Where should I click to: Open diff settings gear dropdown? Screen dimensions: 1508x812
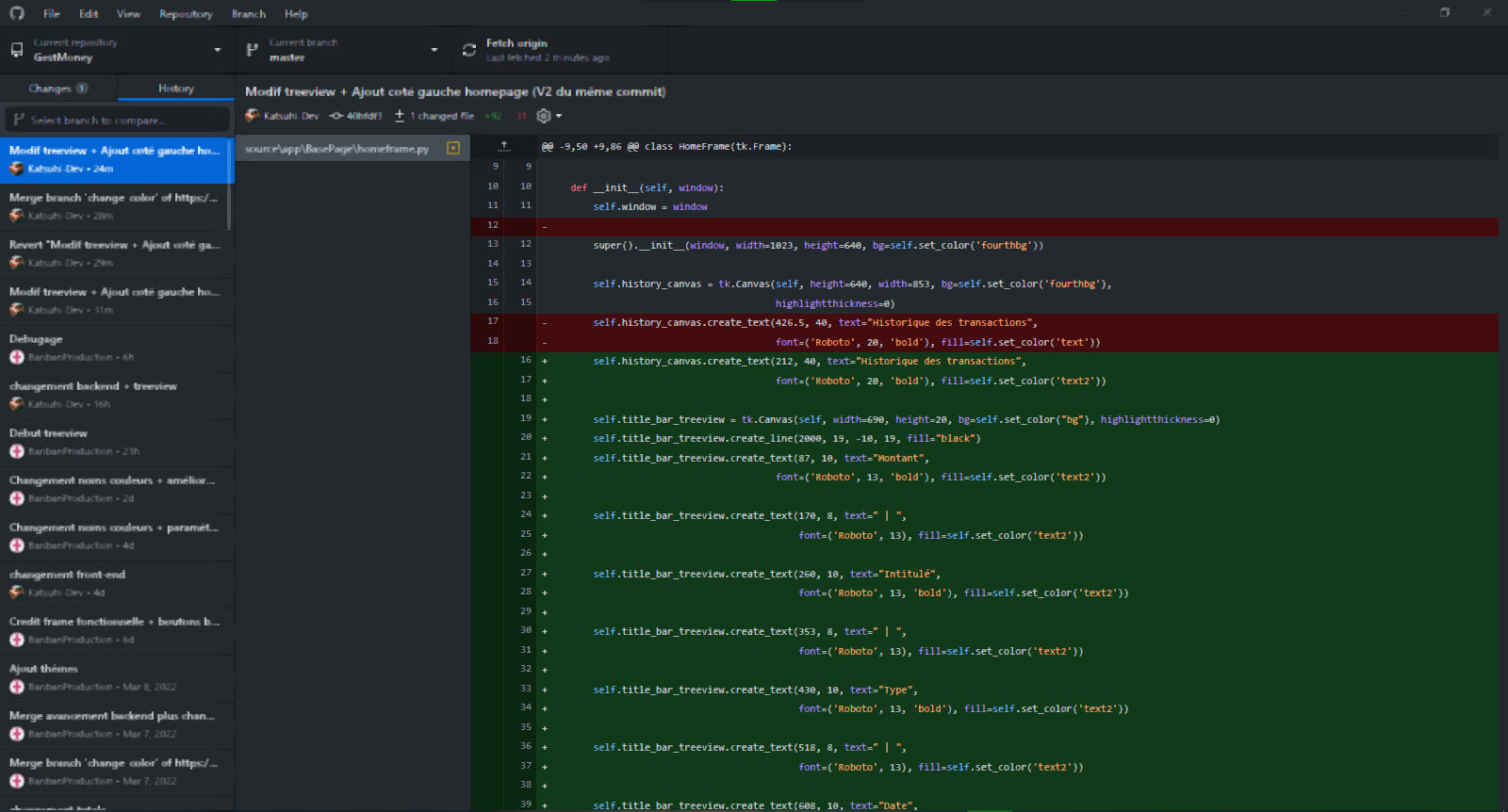tap(549, 116)
